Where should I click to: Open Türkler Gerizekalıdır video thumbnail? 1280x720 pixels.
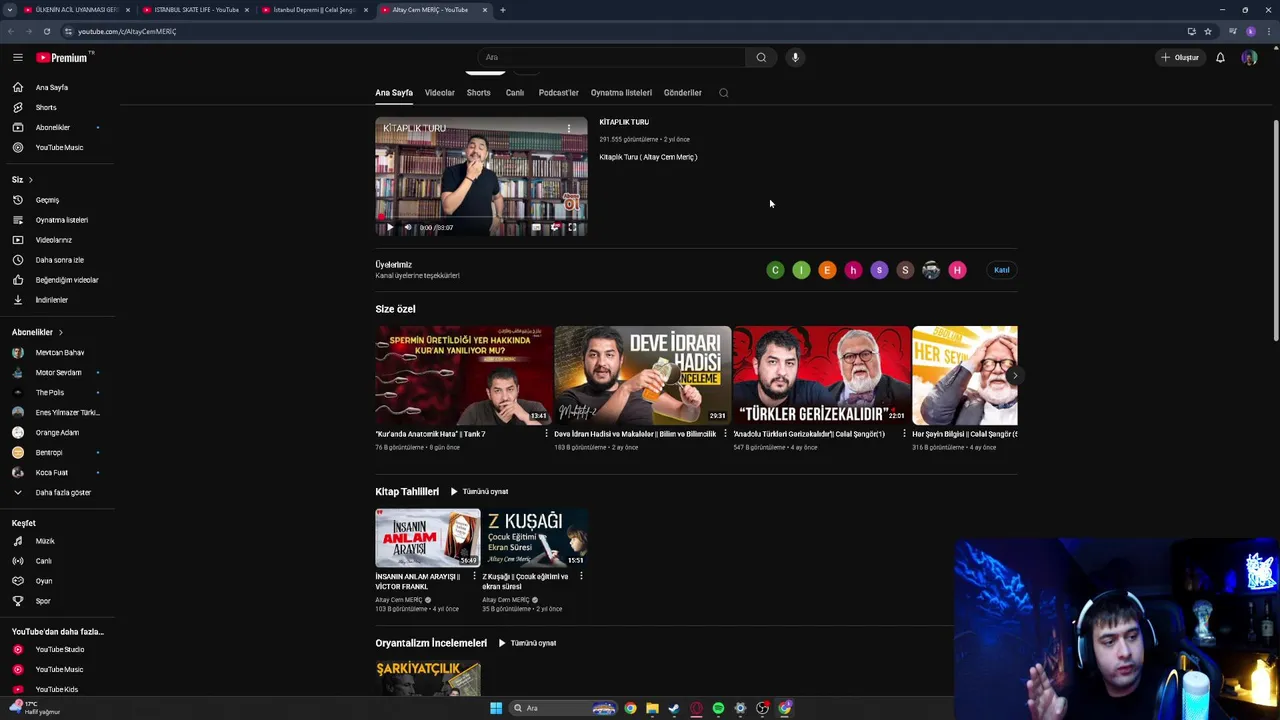click(x=821, y=376)
